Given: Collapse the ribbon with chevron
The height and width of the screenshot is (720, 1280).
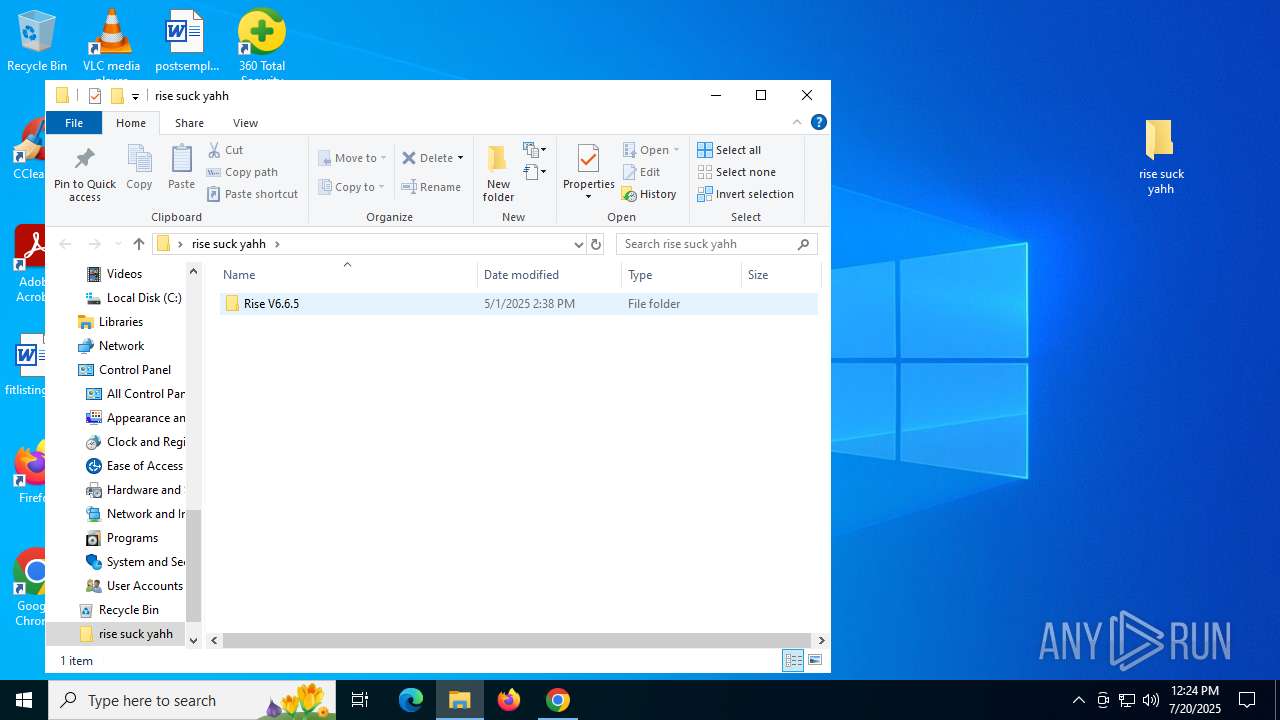Looking at the screenshot, I should 797,122.
